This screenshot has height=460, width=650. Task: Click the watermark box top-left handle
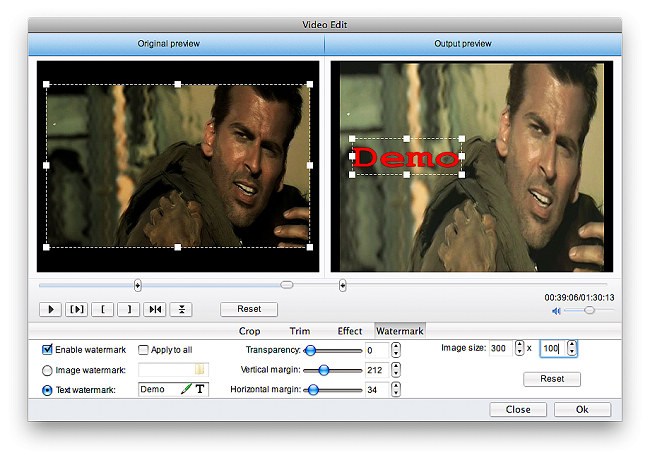click(352, 139)
